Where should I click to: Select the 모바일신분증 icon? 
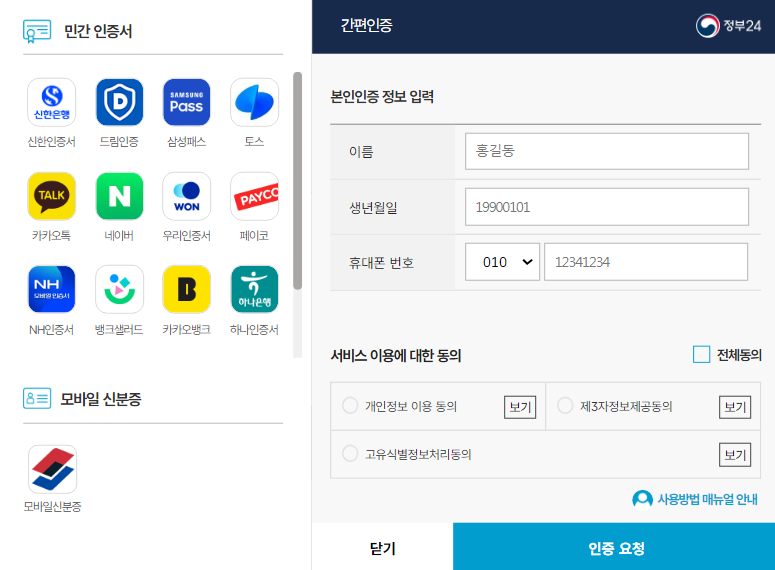point(52,469)
